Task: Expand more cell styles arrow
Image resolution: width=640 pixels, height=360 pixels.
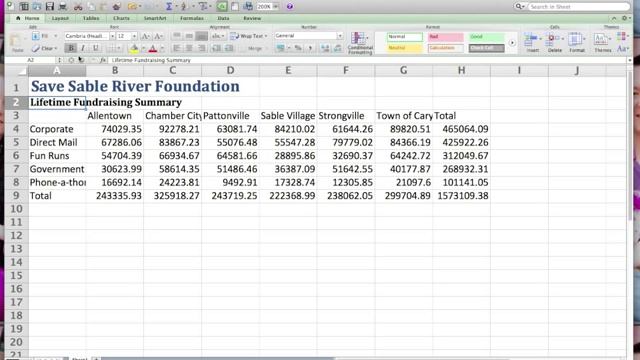Action: 512,42
